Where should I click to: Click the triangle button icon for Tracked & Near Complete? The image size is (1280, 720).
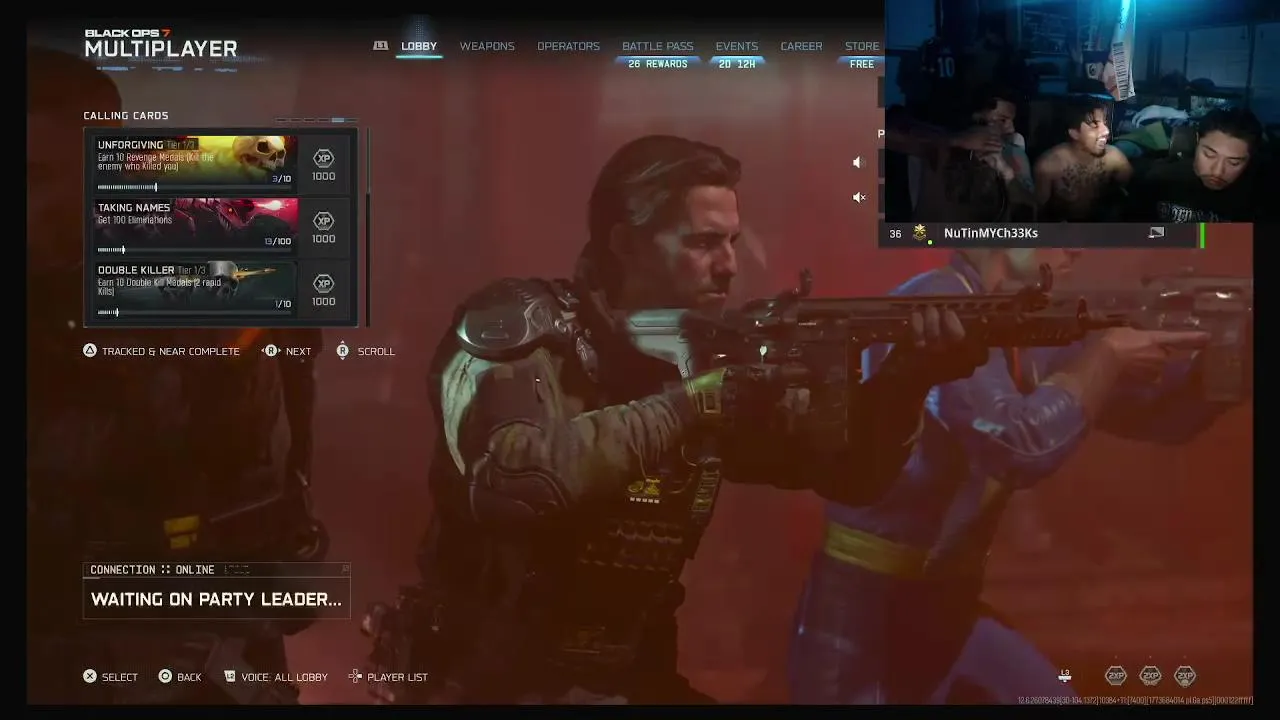tap(90, 351)
